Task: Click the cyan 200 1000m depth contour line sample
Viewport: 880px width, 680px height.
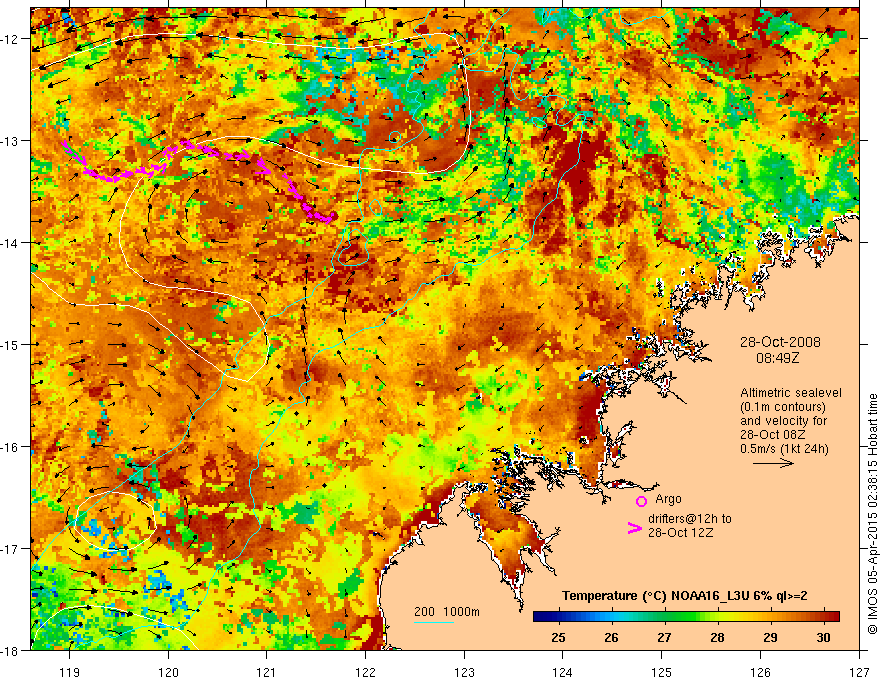Action: (x=434, y=622)
